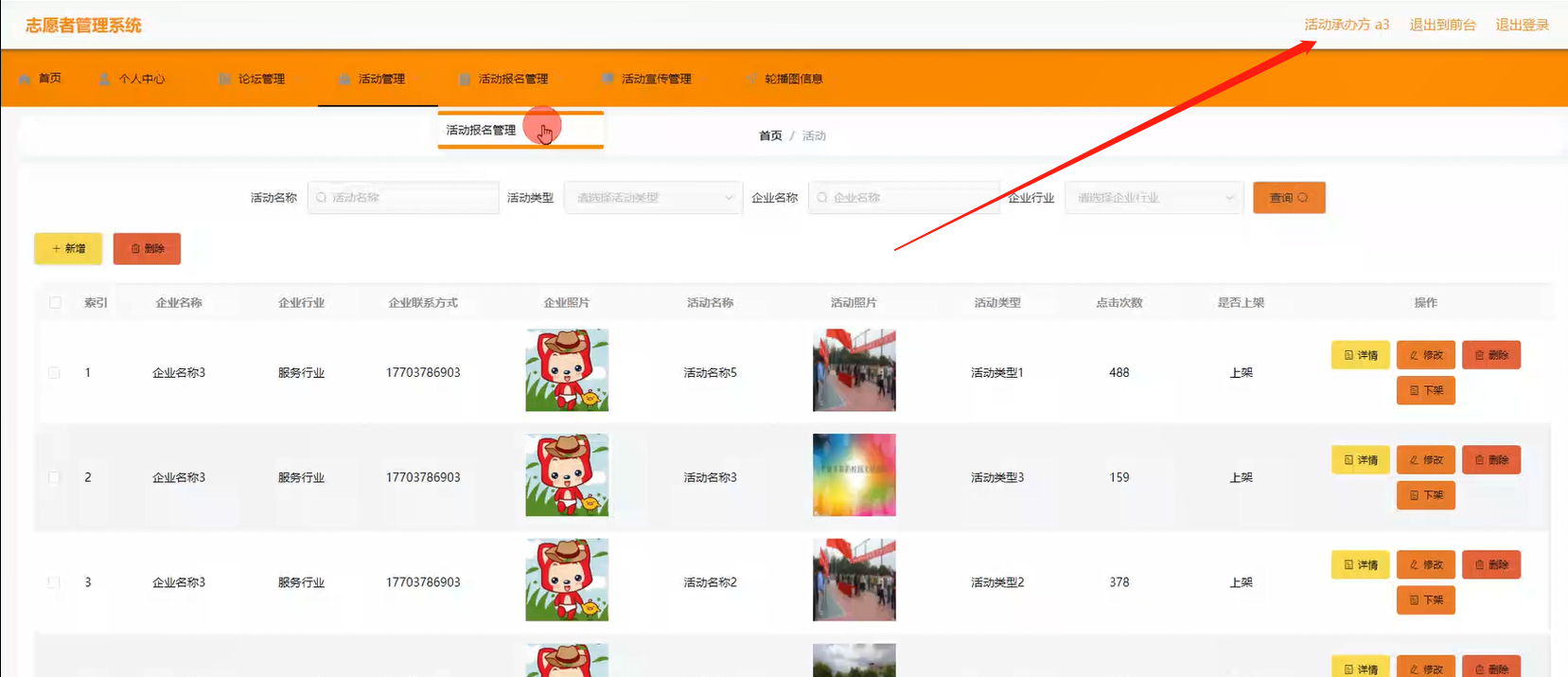Click the user icon beside 个人中心

click(104, 79)
